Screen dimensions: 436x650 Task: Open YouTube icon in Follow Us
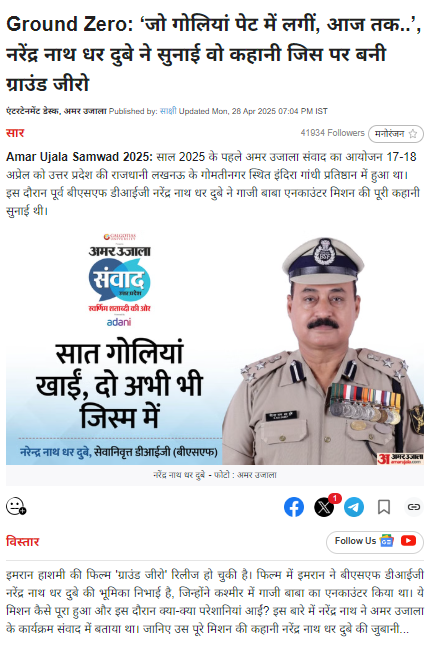[x=408, y=541]
